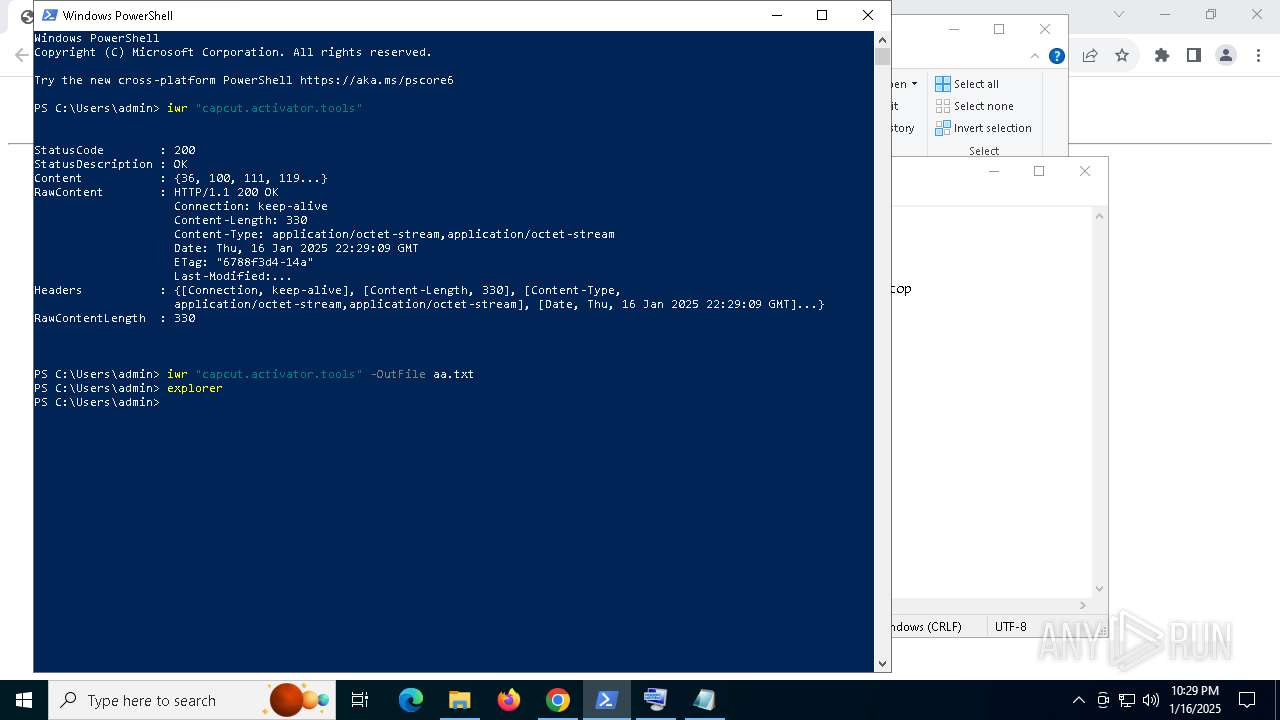This screenshot has height=720, width=1280.
Task: Click Invert selection in Explorer ribbon
Action: click(x=983, y=128)
